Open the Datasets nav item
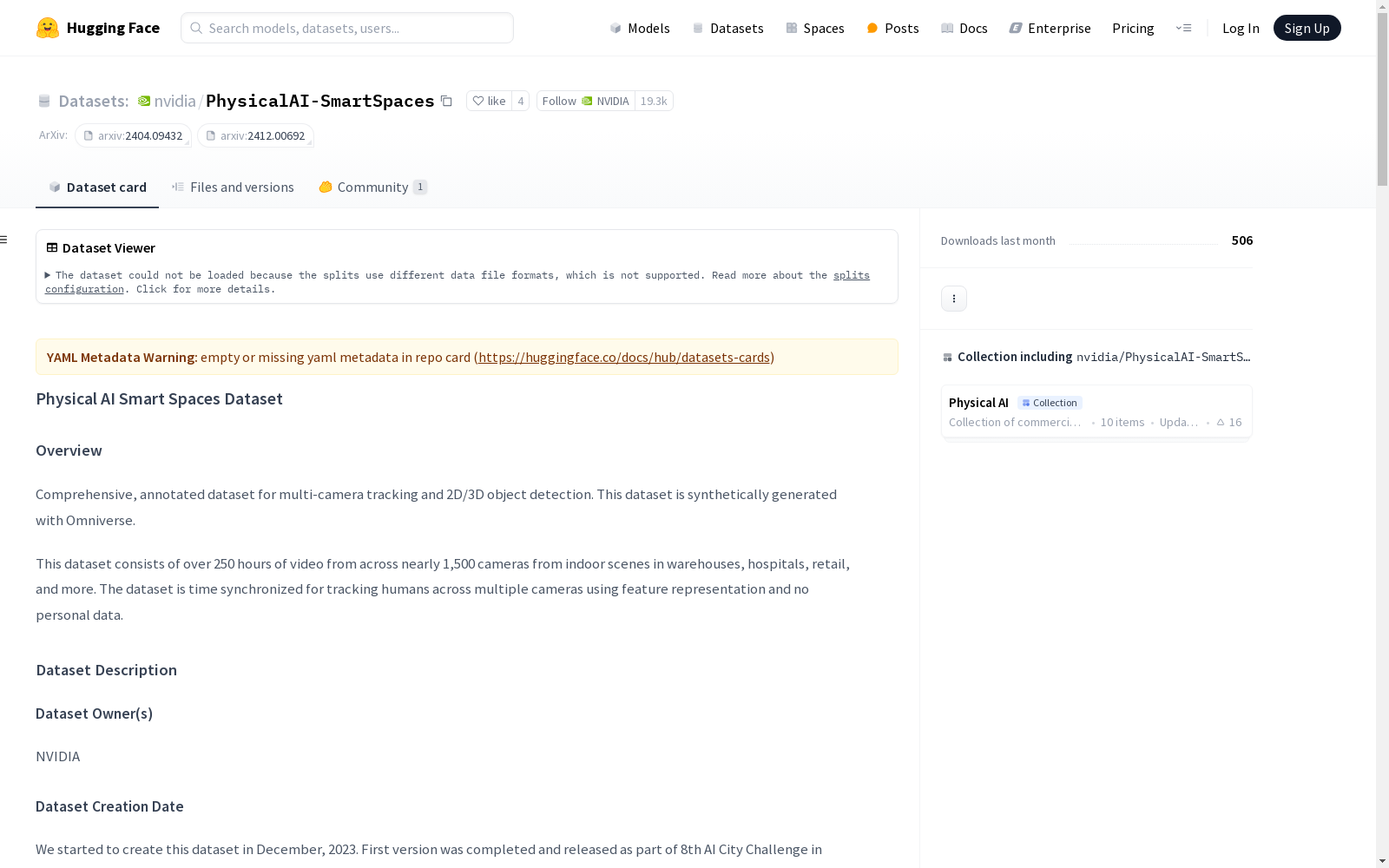This screenshot has width=1389, height=868. coord(727,28)
